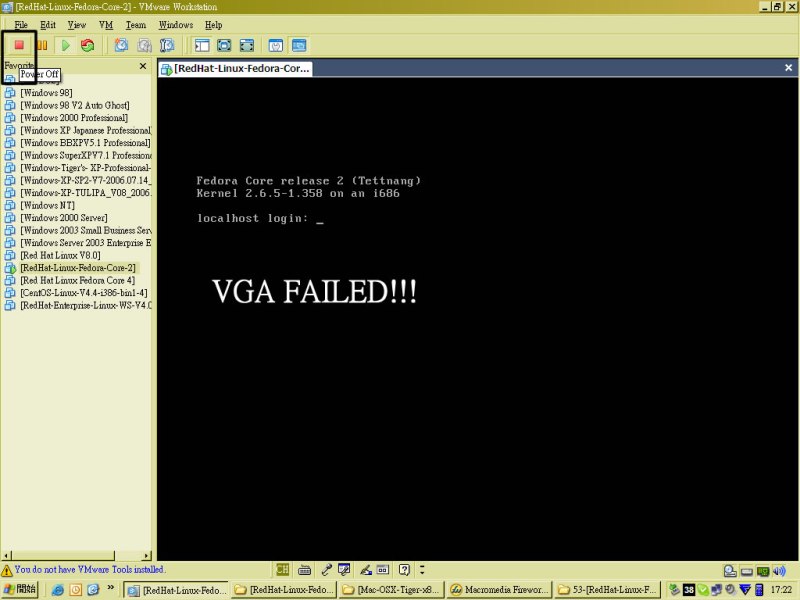The image size is (800, 600).
Task: Click the handwriting pad icon on language bar
Action: click(x=344, y=569)
